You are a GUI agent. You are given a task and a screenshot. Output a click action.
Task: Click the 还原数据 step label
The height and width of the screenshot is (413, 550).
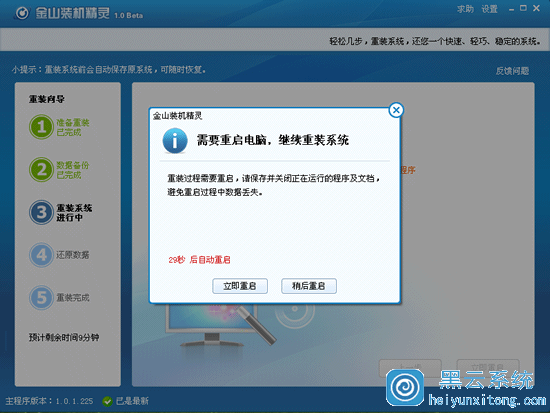coord(73,255)
